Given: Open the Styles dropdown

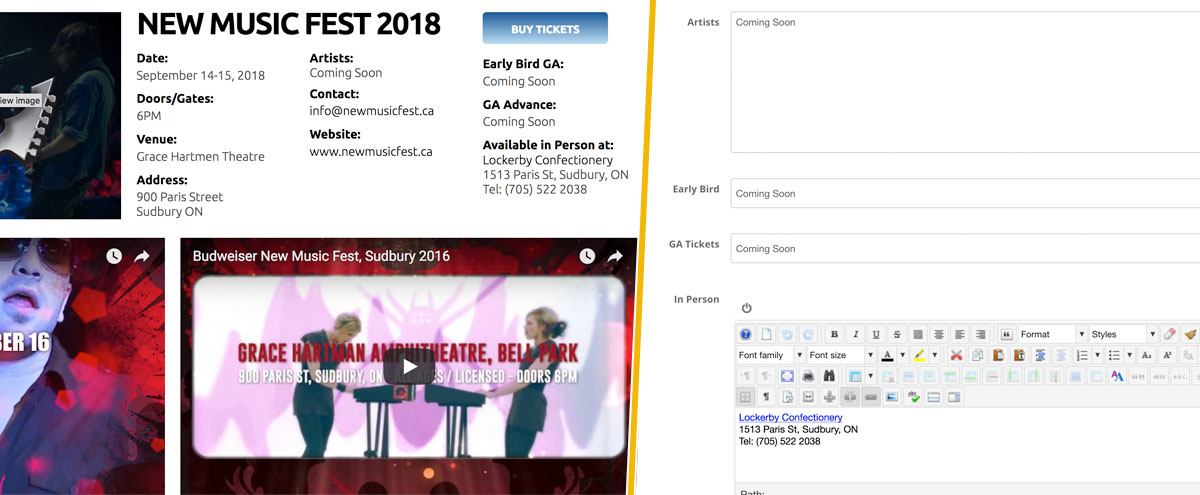Looking at the screenshot, I should (1124, 334).
